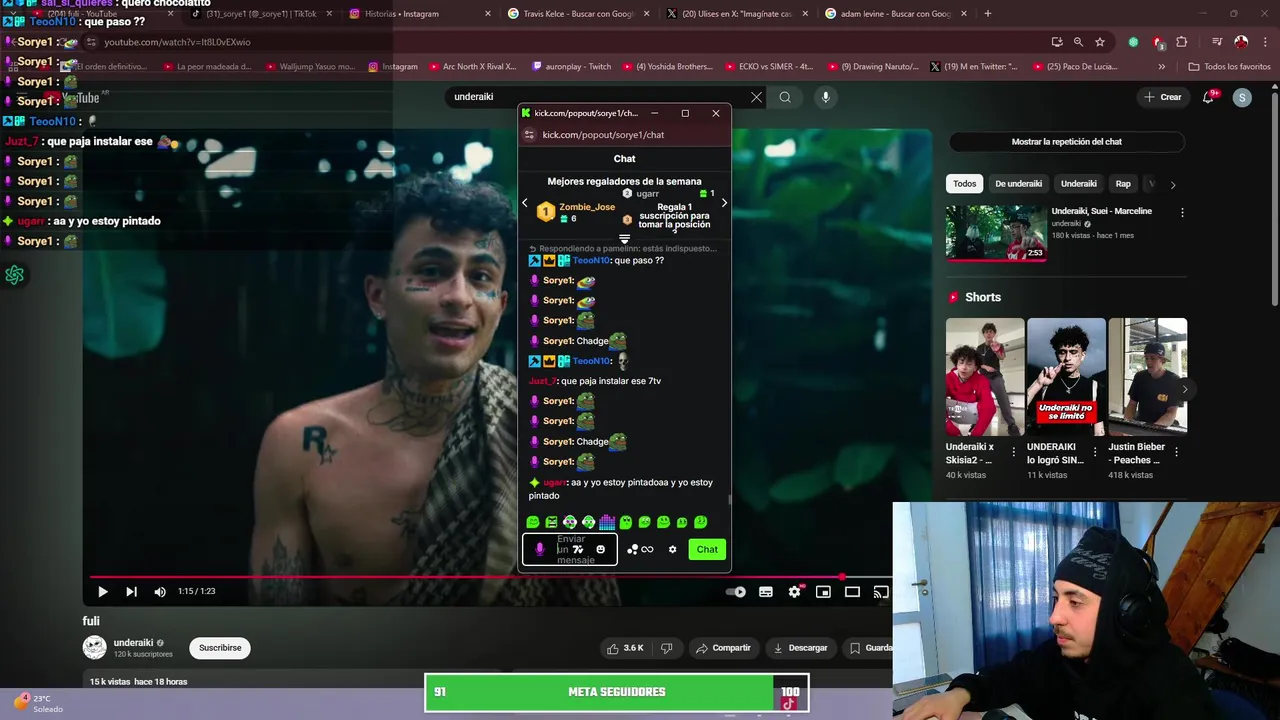Viewport: 1280px width, 720px height.
Task: Open YouTube notifications bell
Action: click(1208, 97)
